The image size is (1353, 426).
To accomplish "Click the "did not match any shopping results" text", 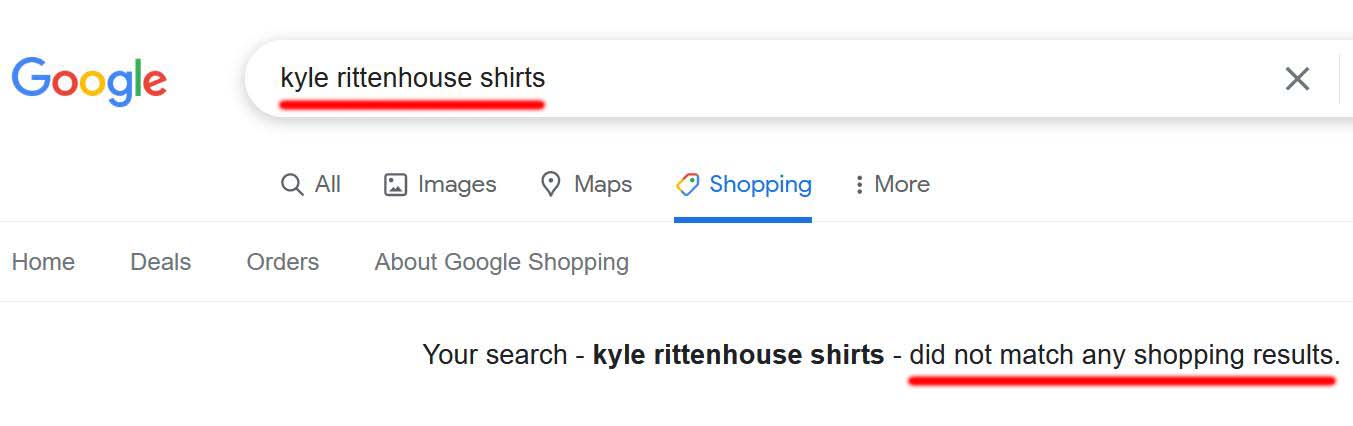I will [x=1124, y=355].
